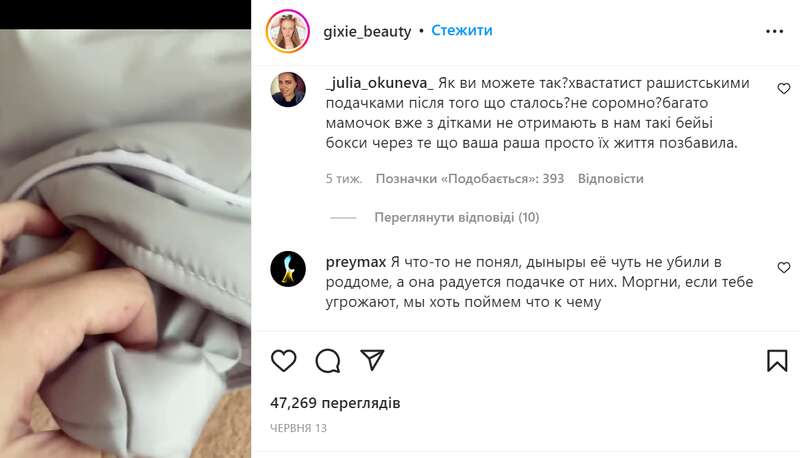Show likes count 393 on comment
The height and width of the screenshot is (458, 800).
click(470, 179)
